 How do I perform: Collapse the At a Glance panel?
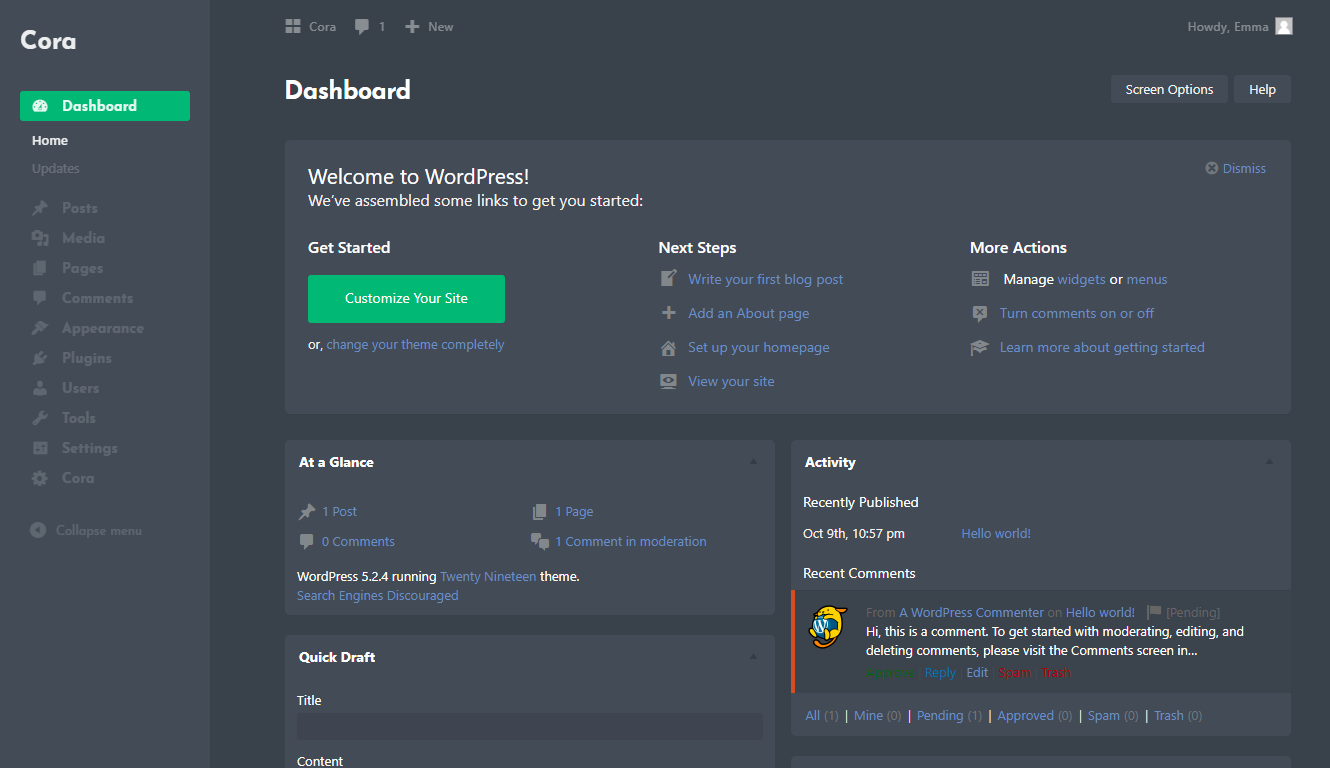pos(753,462)
